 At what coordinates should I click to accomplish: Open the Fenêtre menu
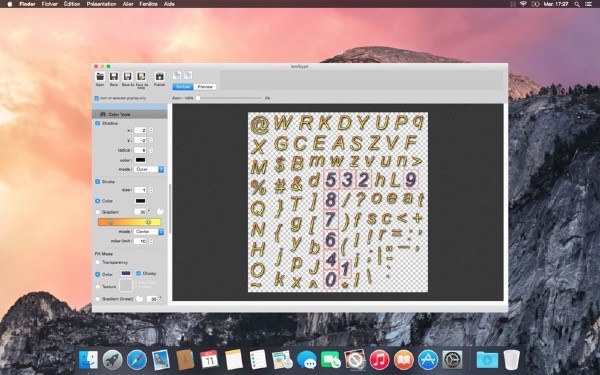pos(148,4)
